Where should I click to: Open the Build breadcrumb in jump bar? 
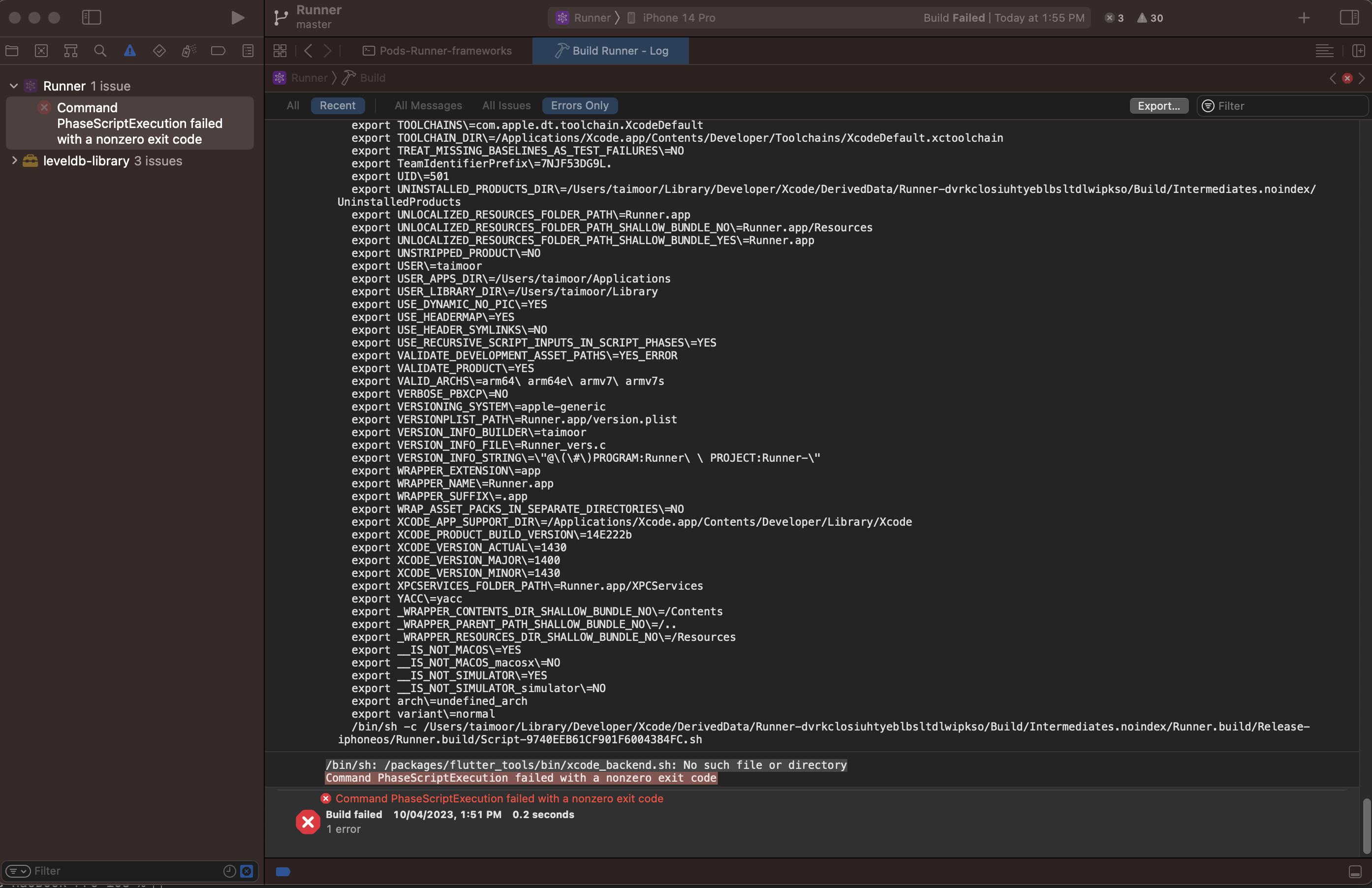(364, 78)
